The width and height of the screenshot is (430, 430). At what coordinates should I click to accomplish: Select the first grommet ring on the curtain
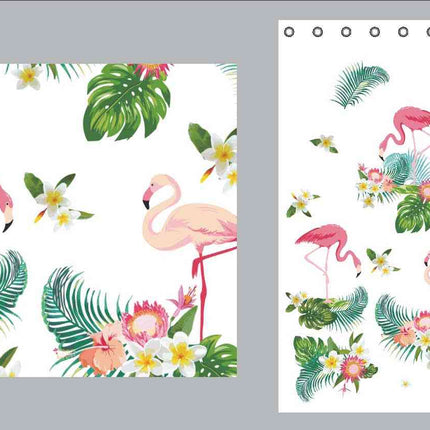(x=289, y=32)
